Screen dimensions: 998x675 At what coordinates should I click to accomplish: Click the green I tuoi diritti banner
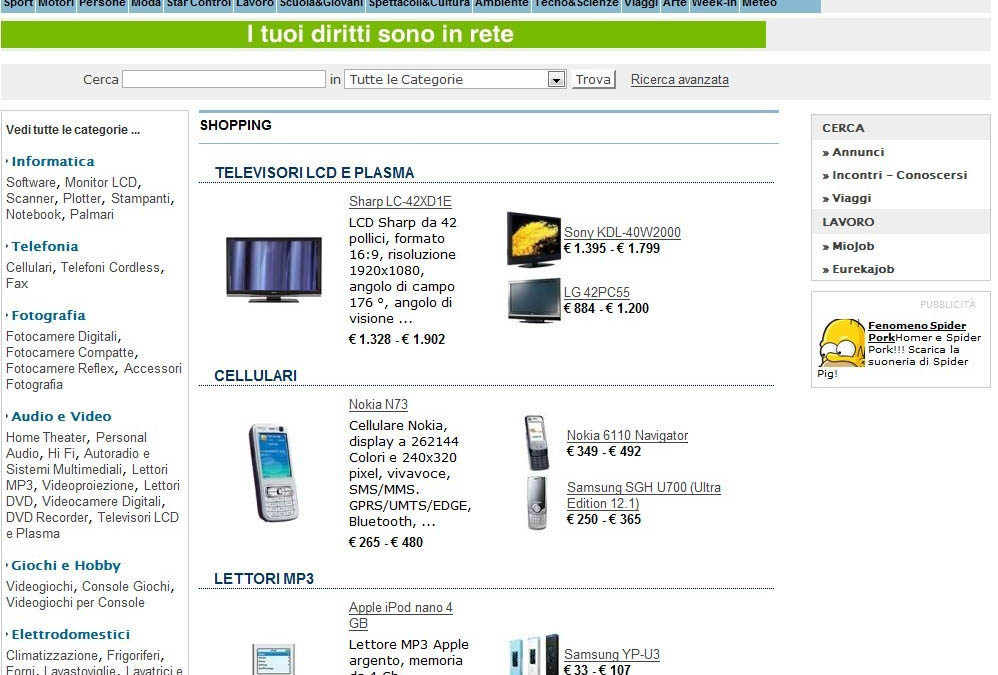[x=382, y=35]
